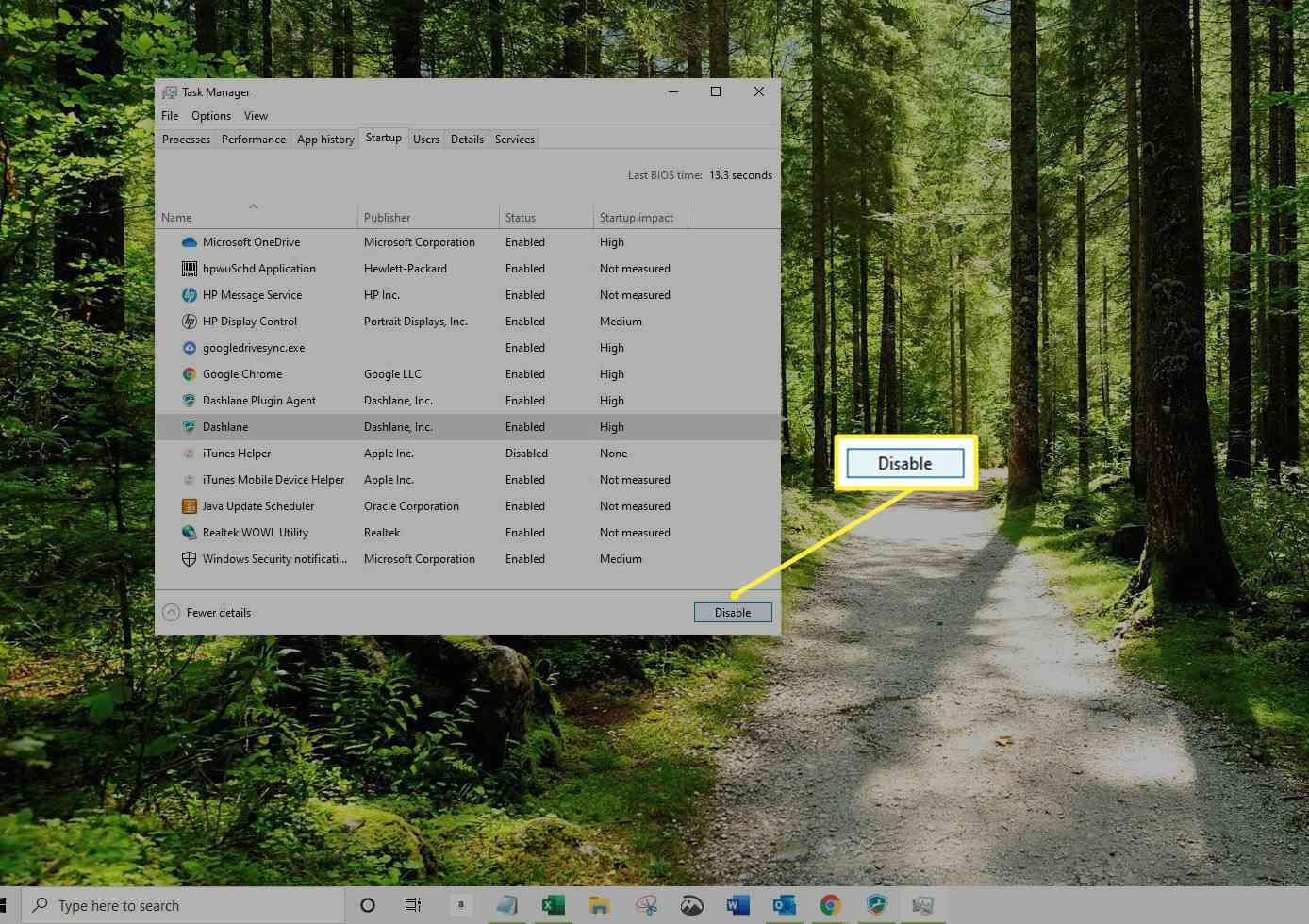Select the Startup tab
The height and width of the screenshot is (924, 1309).
tap(383, 138)
